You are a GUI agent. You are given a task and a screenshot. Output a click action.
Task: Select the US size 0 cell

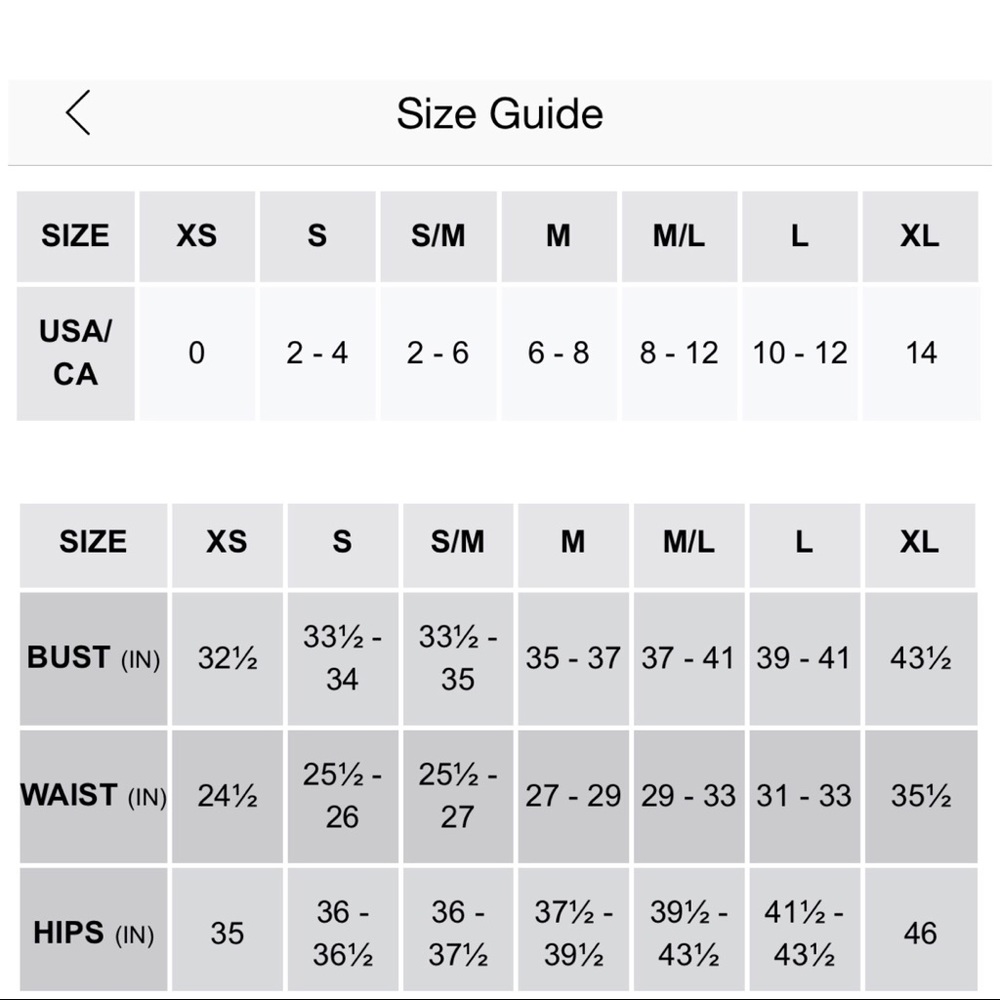(197, 353)
